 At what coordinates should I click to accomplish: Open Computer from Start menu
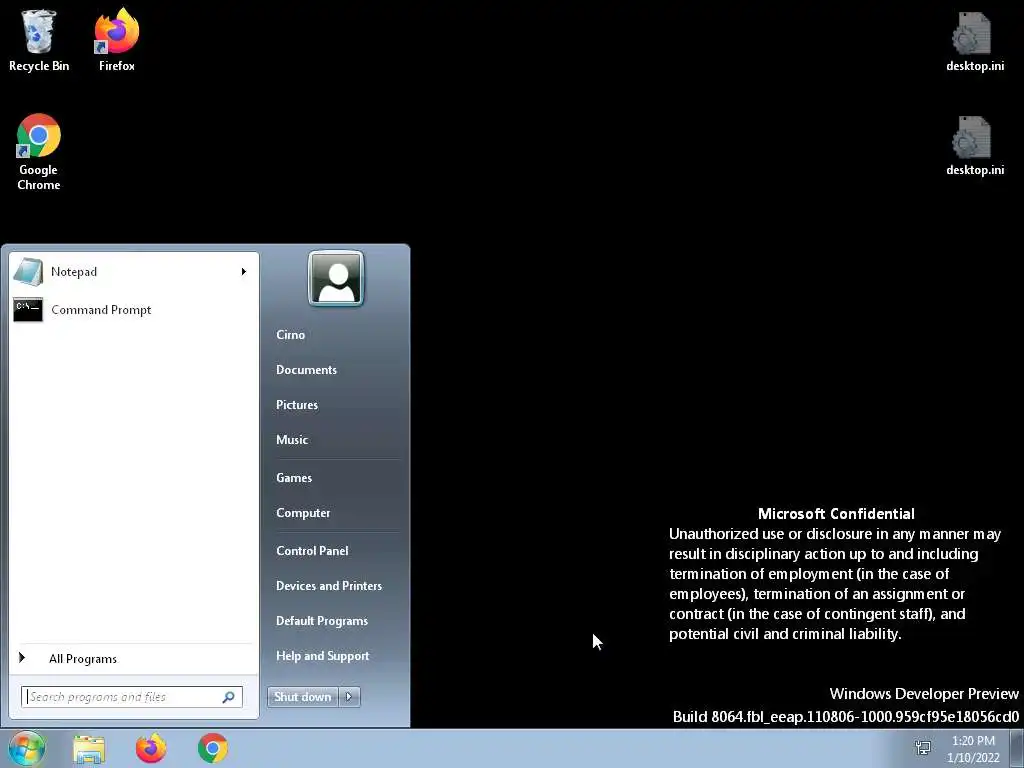(303, 513)
